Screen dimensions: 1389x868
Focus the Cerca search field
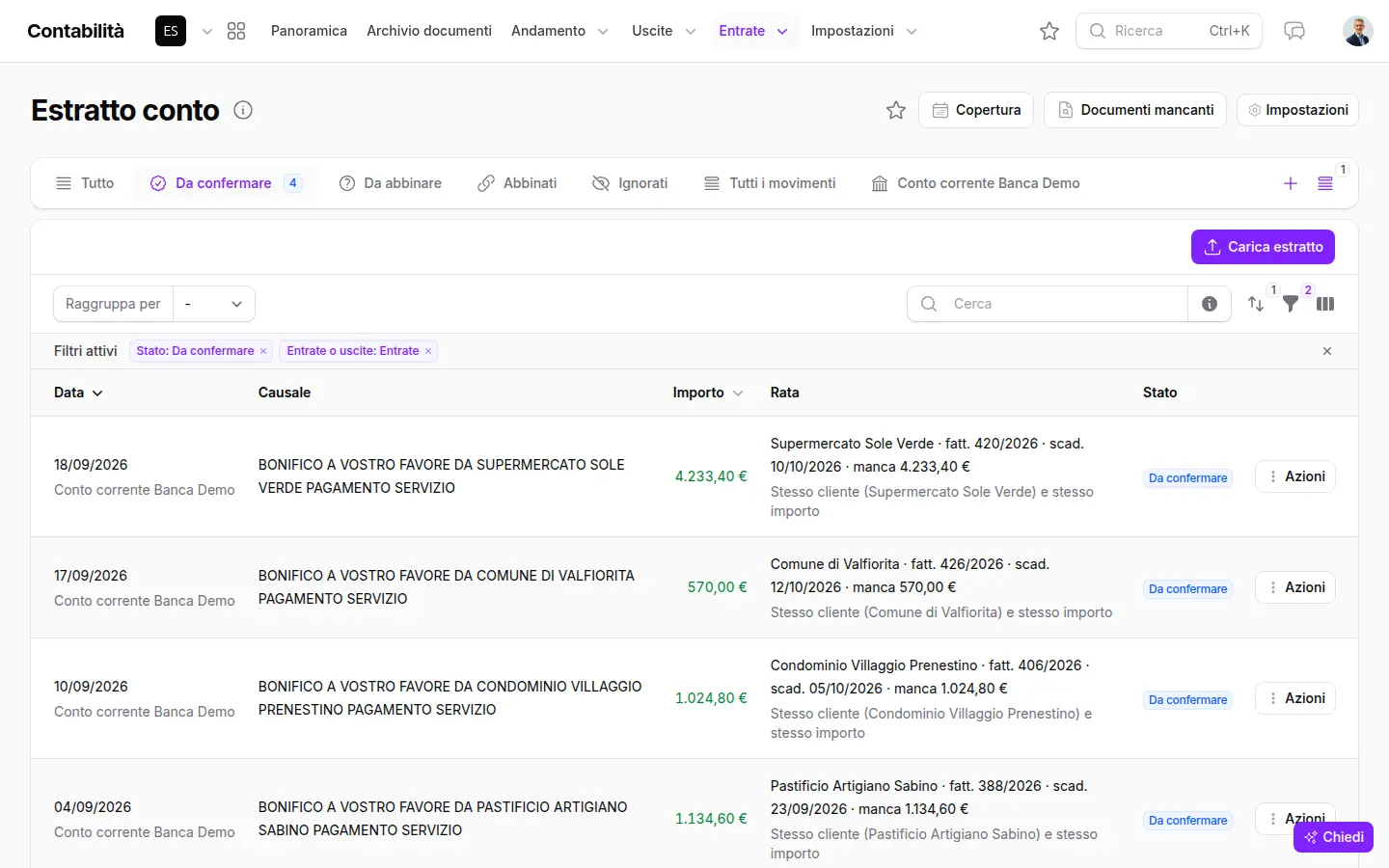pyautogui.click(x=1048, y=304)
